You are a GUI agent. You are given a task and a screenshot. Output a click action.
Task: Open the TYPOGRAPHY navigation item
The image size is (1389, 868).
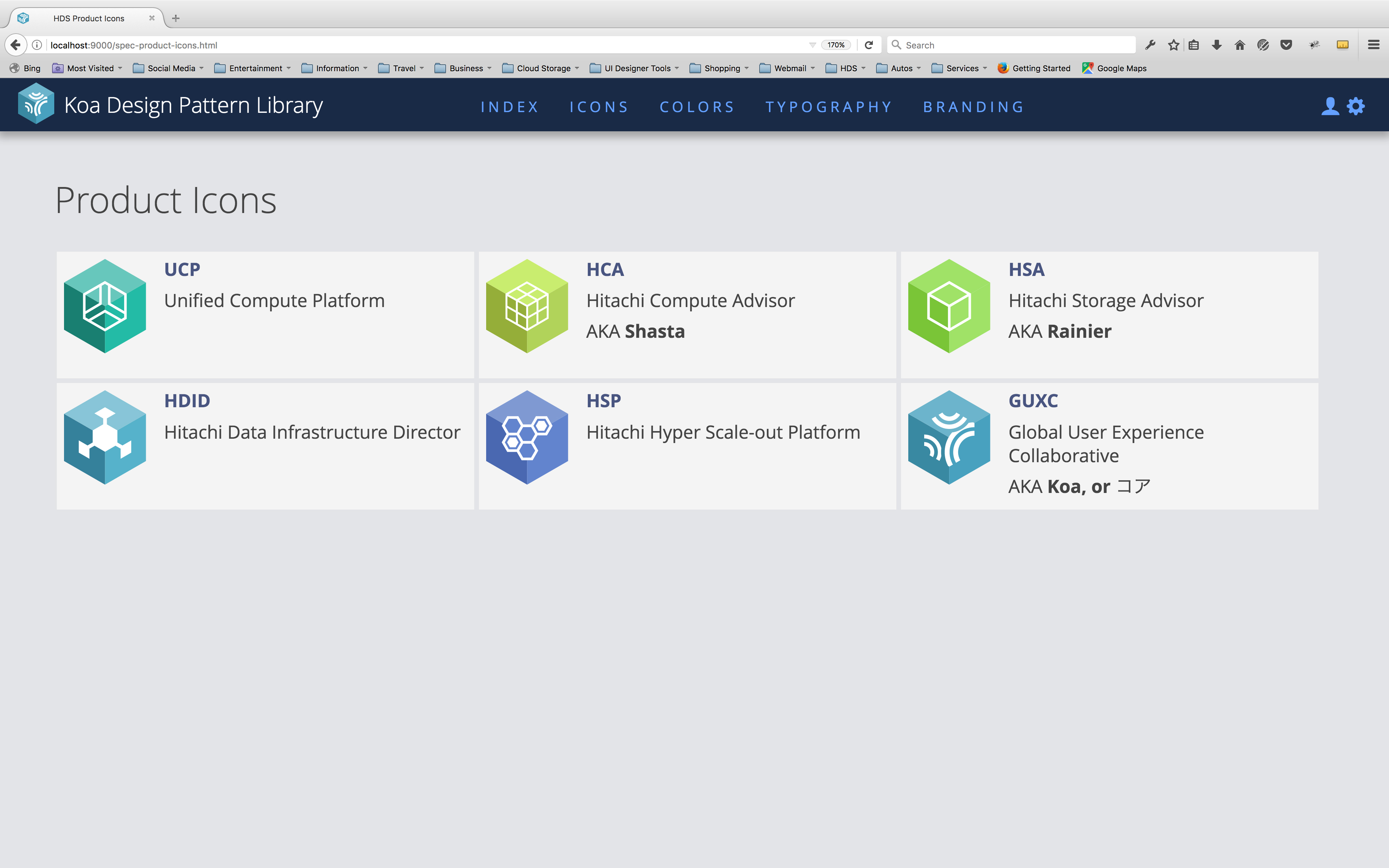829,107
